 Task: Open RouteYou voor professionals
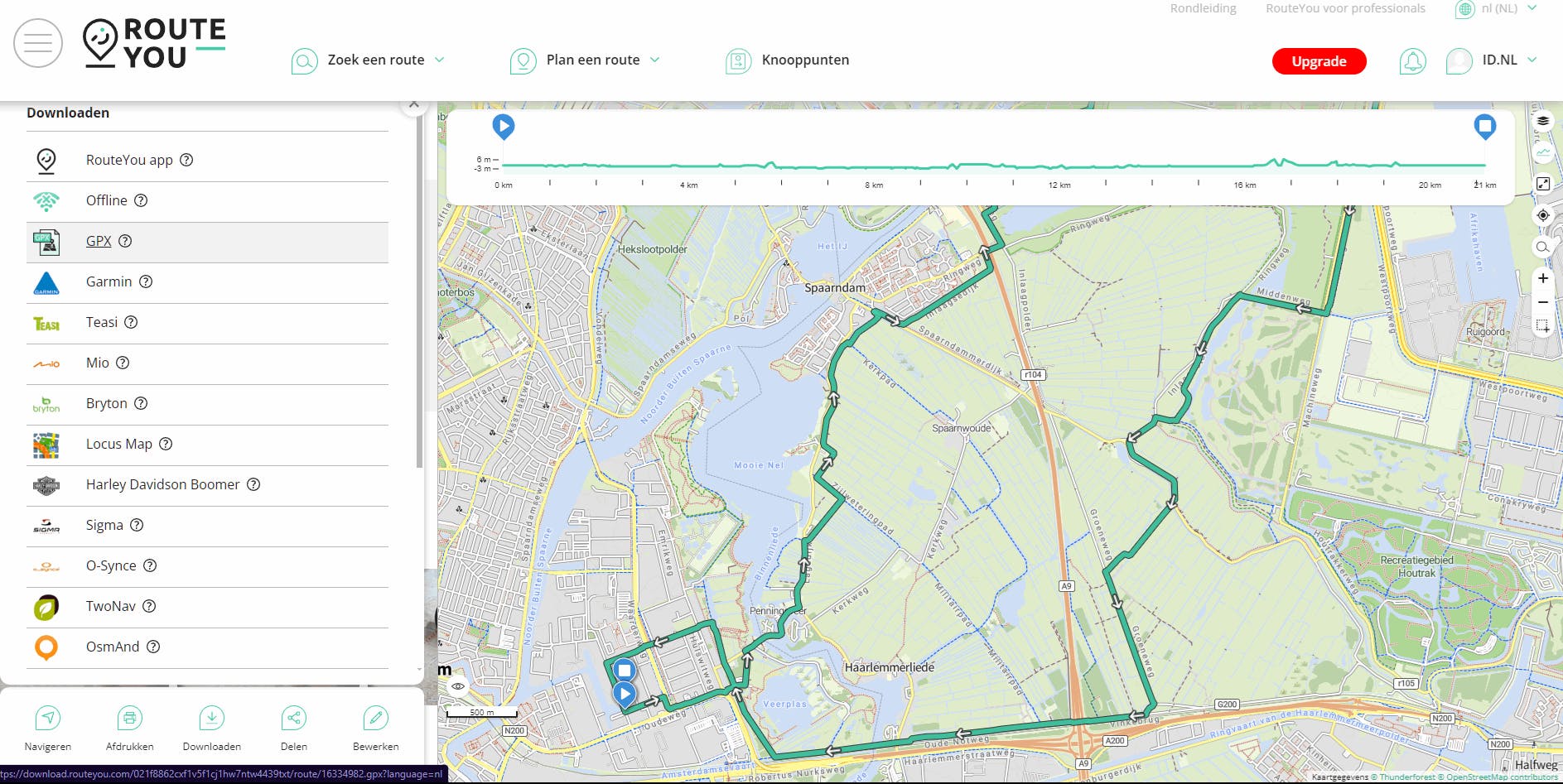click(x=1345, y=8)
